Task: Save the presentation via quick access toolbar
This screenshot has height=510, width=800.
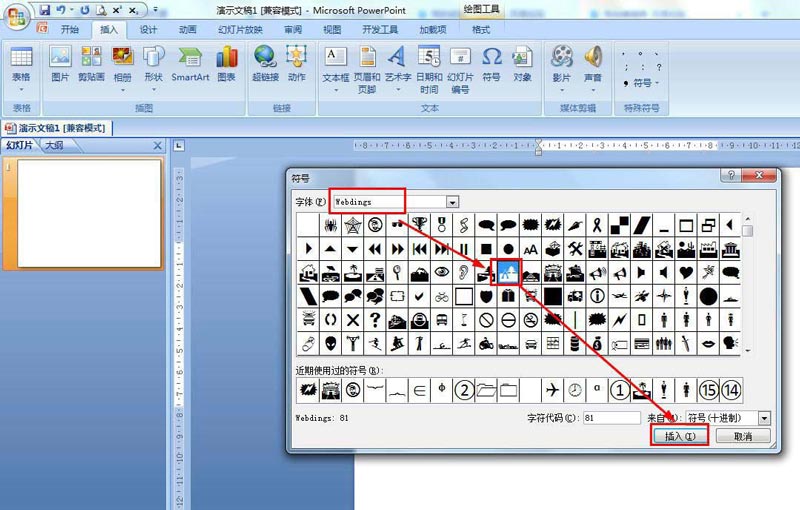Action: (44, 10)
